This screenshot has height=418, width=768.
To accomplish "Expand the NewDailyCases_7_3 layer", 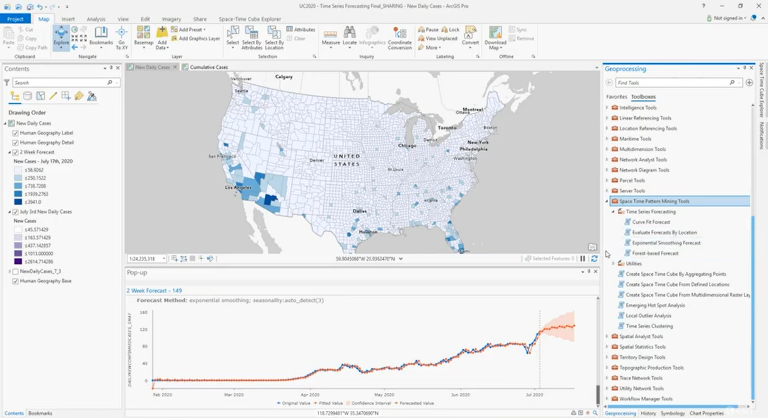I will (9, 271).
